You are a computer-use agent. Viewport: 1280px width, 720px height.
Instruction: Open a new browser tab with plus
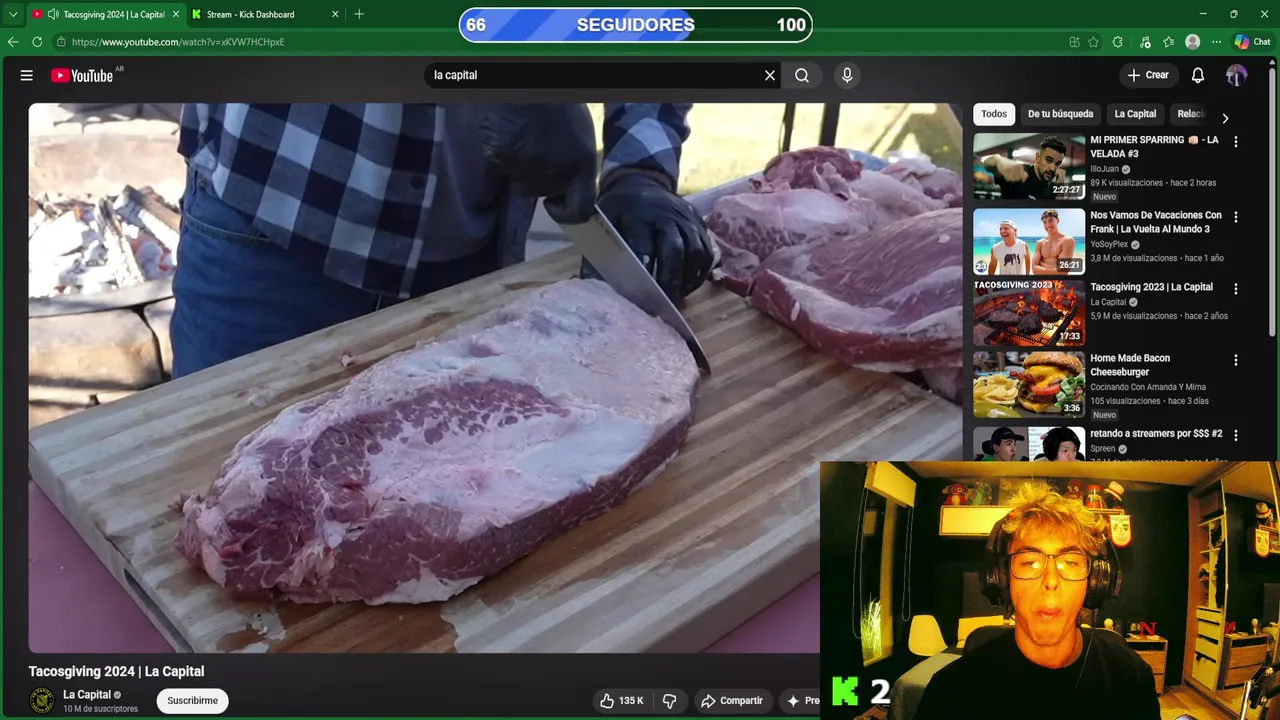point(359,14)
